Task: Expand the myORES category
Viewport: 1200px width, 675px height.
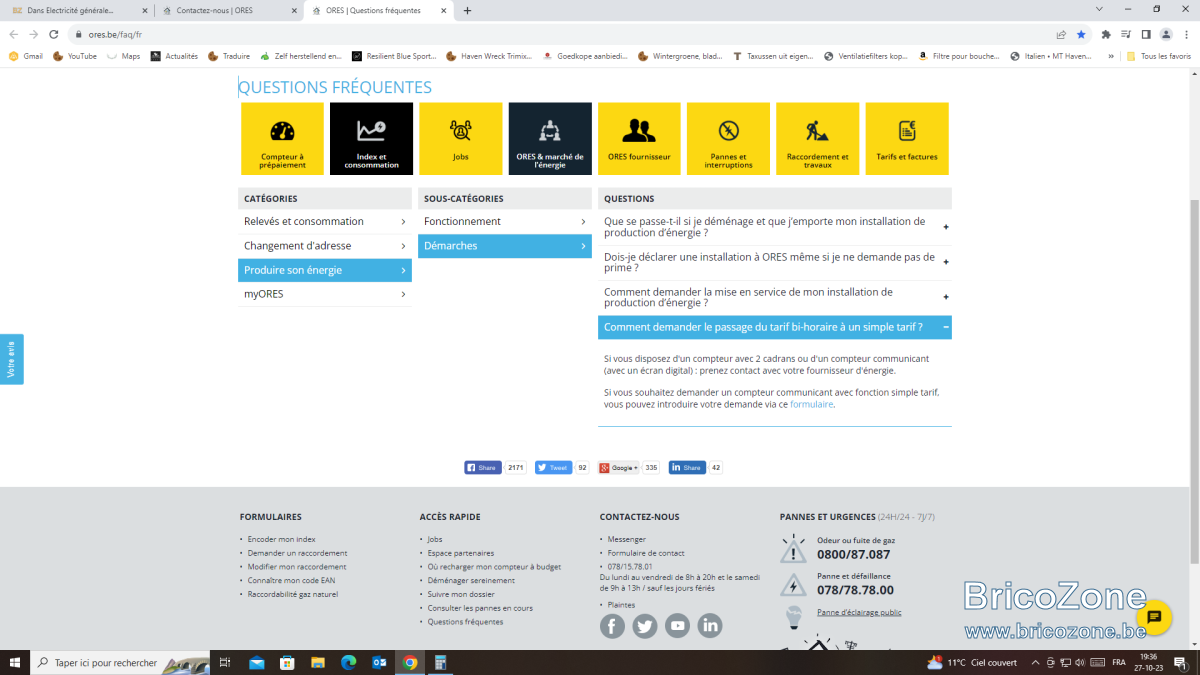Action: point(325,294)
